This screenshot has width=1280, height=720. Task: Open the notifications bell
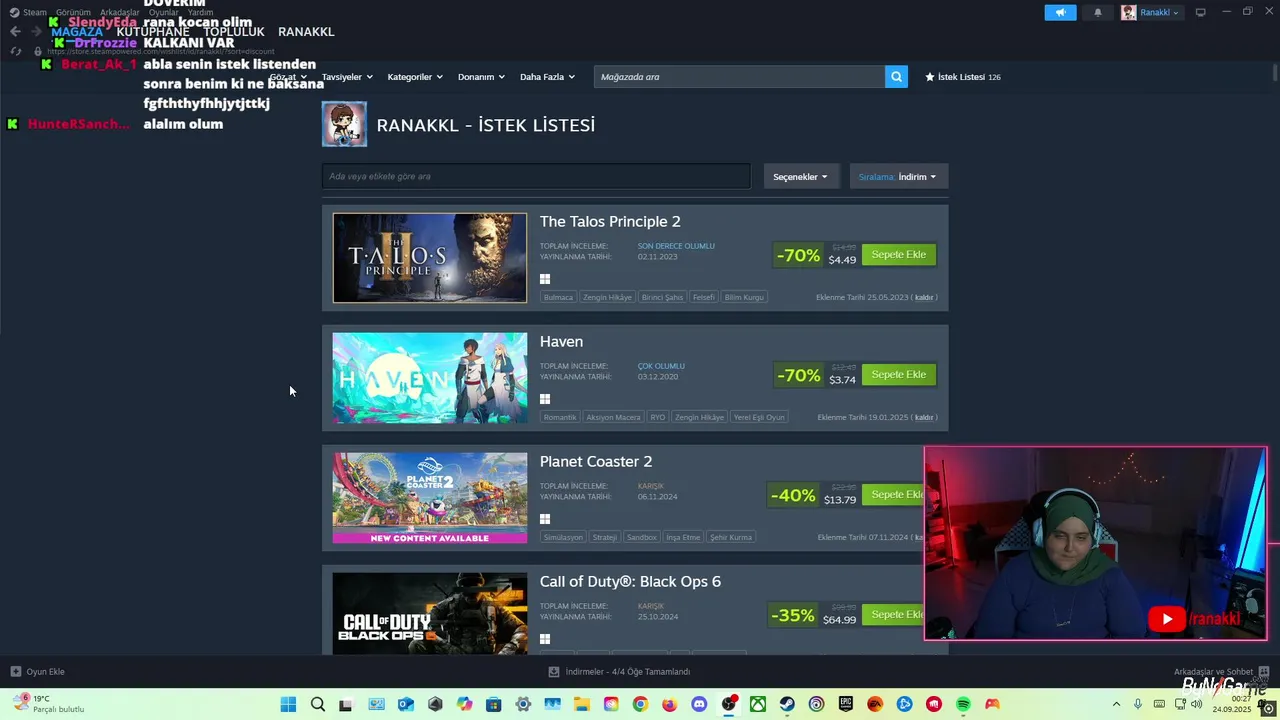pos(1098,12)
